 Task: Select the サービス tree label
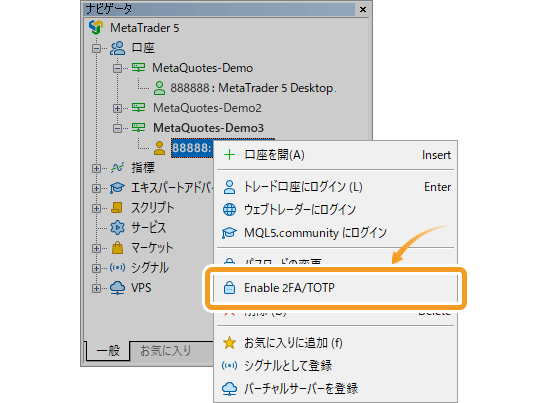tap(148, 228)
